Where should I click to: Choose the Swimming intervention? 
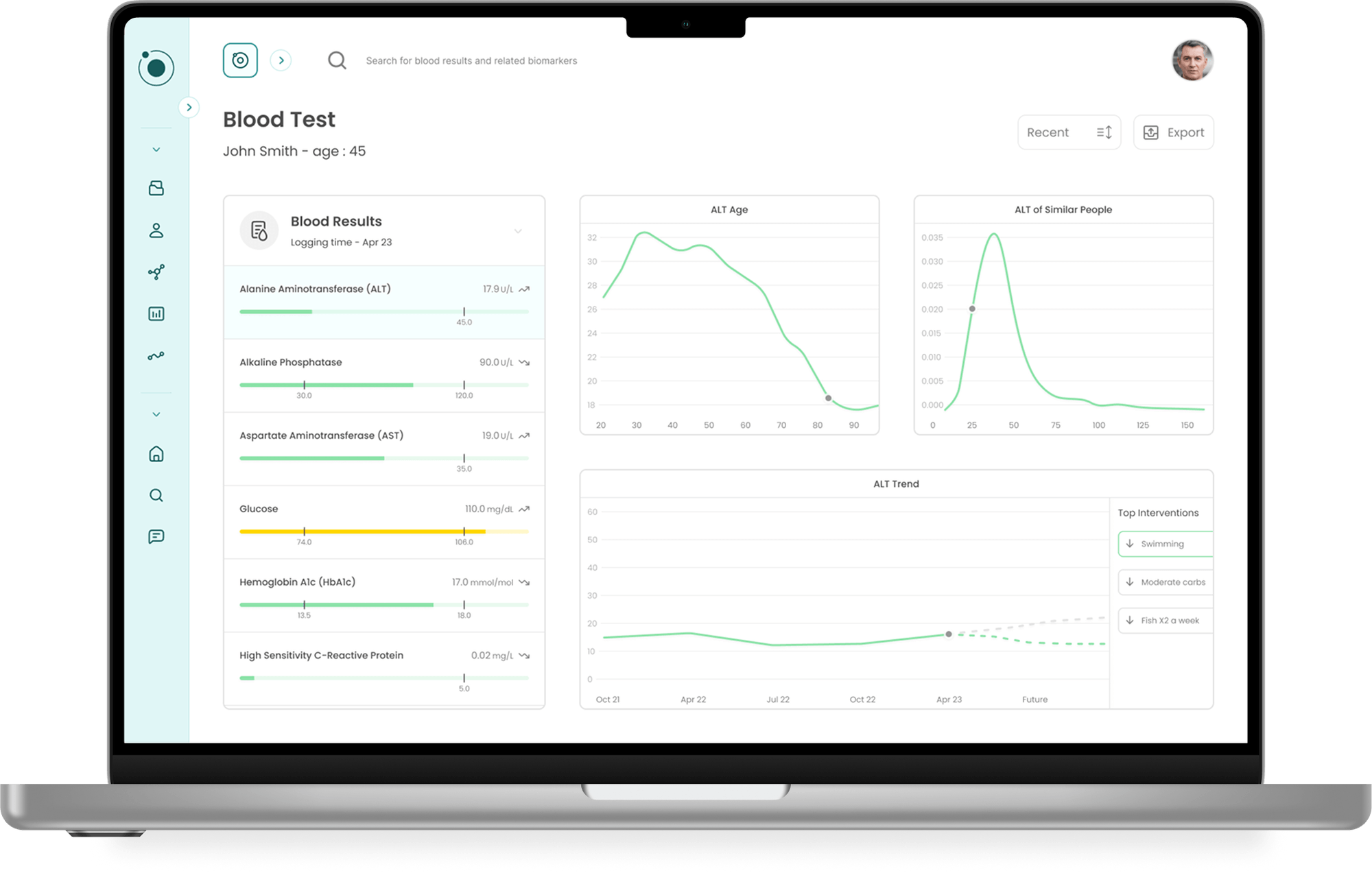click(1165, 544)
